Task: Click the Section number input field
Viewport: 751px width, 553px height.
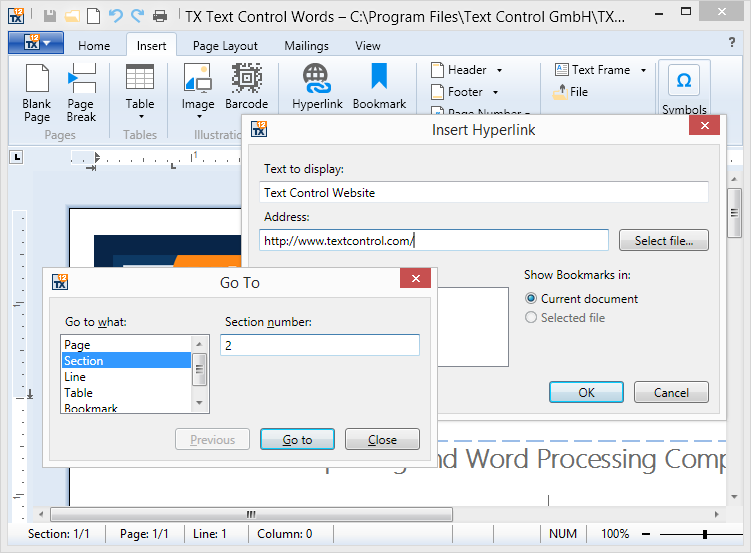Action: (x=319, y=345)
